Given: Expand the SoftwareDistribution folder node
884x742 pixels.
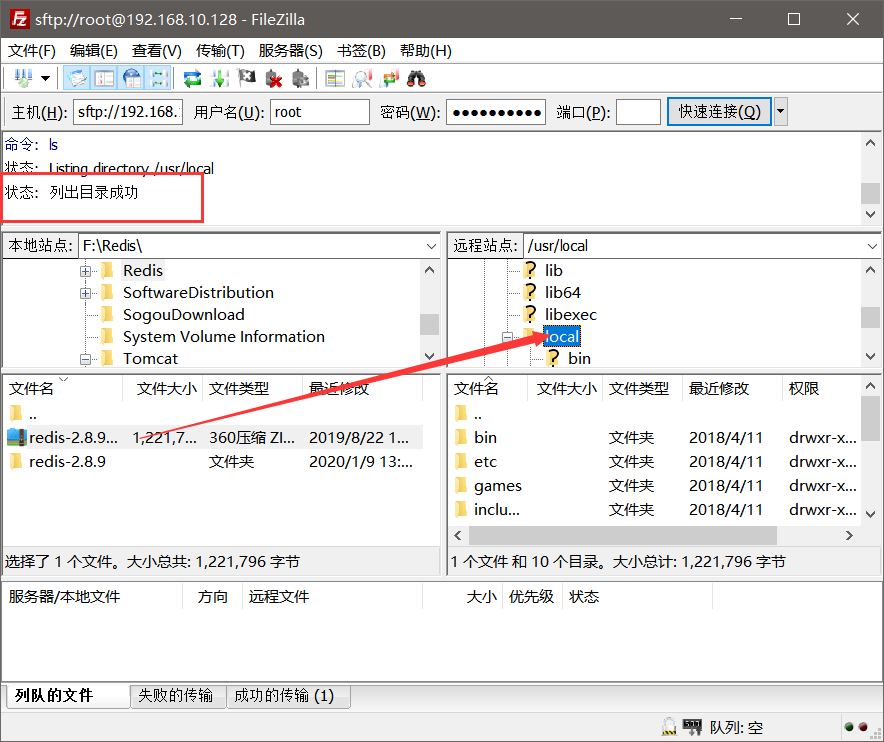Looking at the screenshot, I should 85,293.
